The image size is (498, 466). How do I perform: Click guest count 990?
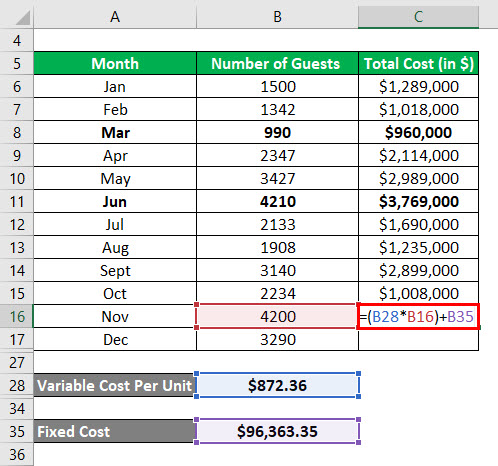(x=277, y=132)
